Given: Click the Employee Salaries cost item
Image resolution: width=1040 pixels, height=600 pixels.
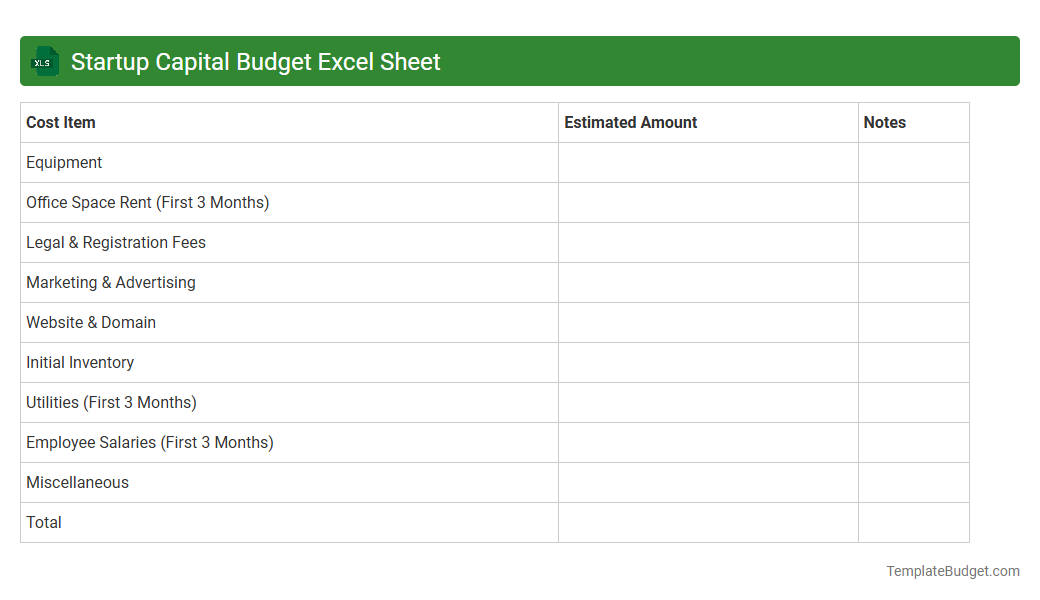Looking at the screenshot, I should click(150, 442).
